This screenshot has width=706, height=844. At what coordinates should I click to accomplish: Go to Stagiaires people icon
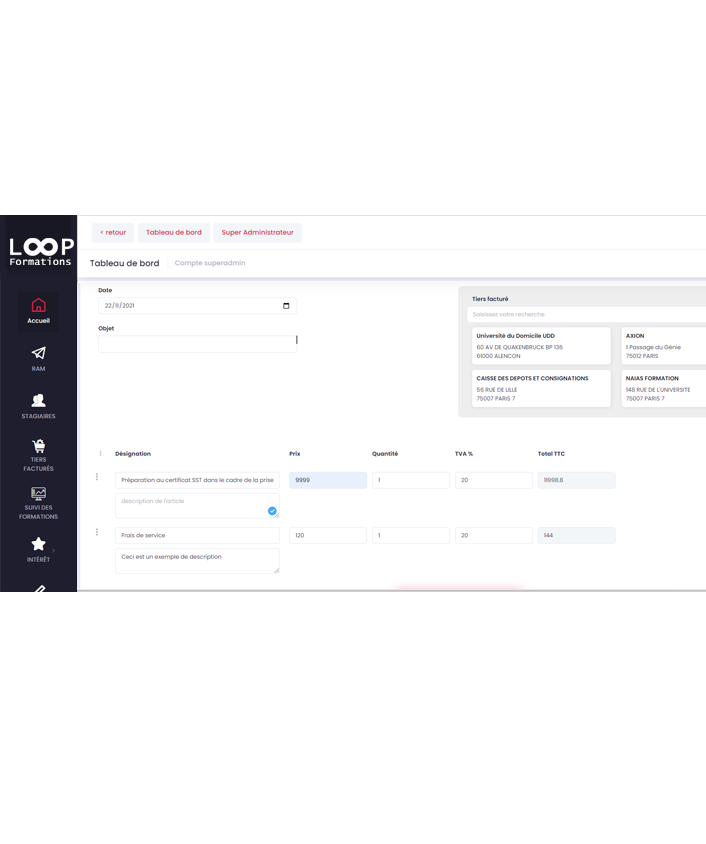38,400
